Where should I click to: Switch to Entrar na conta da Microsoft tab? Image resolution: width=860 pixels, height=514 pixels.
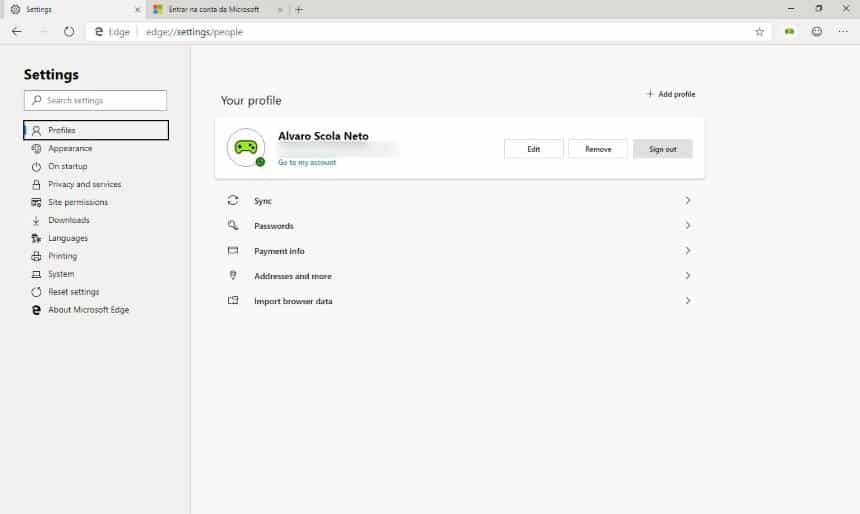[218, 9]
